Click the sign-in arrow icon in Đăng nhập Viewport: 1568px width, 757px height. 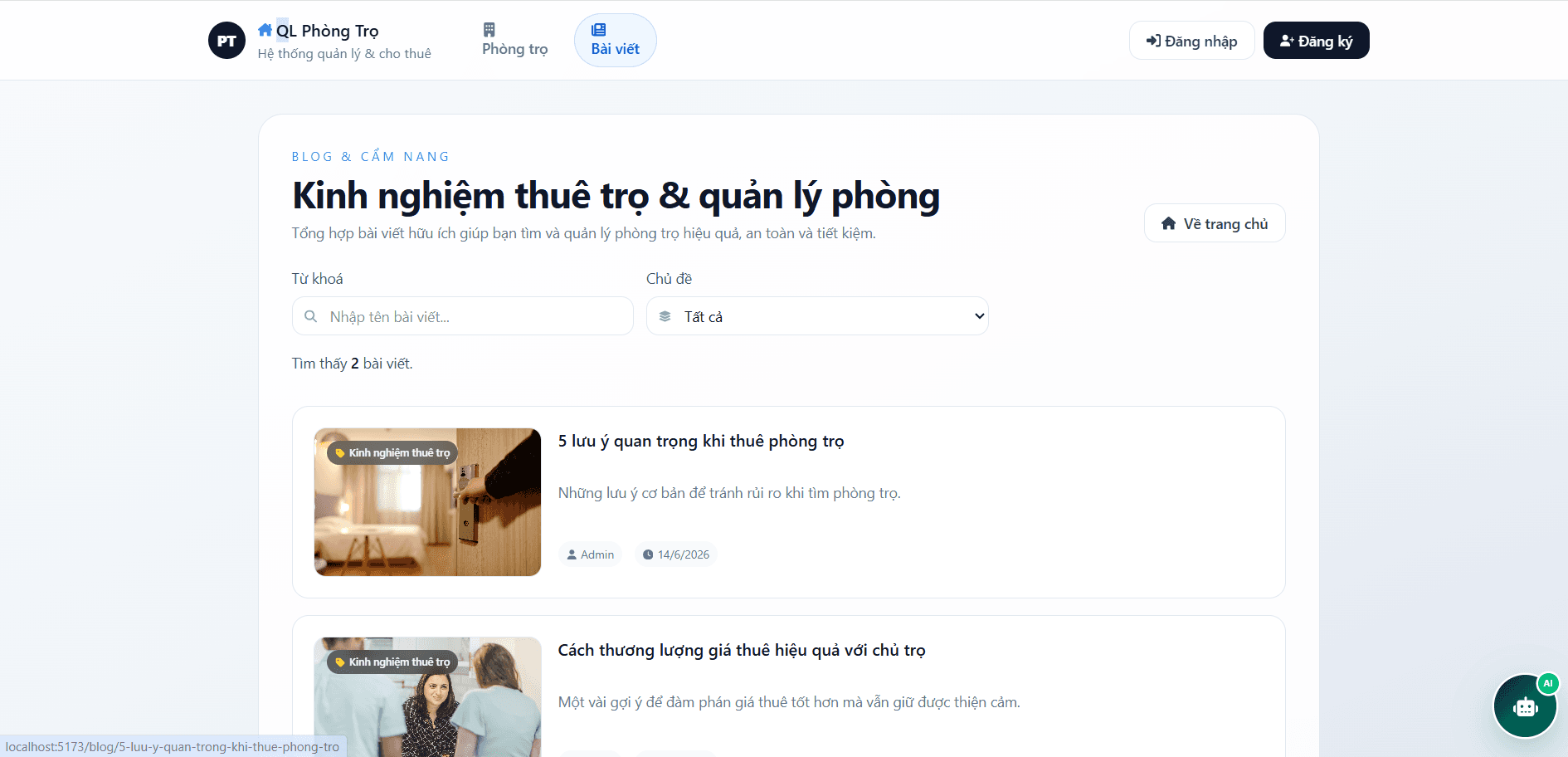tap(1153, 41)
